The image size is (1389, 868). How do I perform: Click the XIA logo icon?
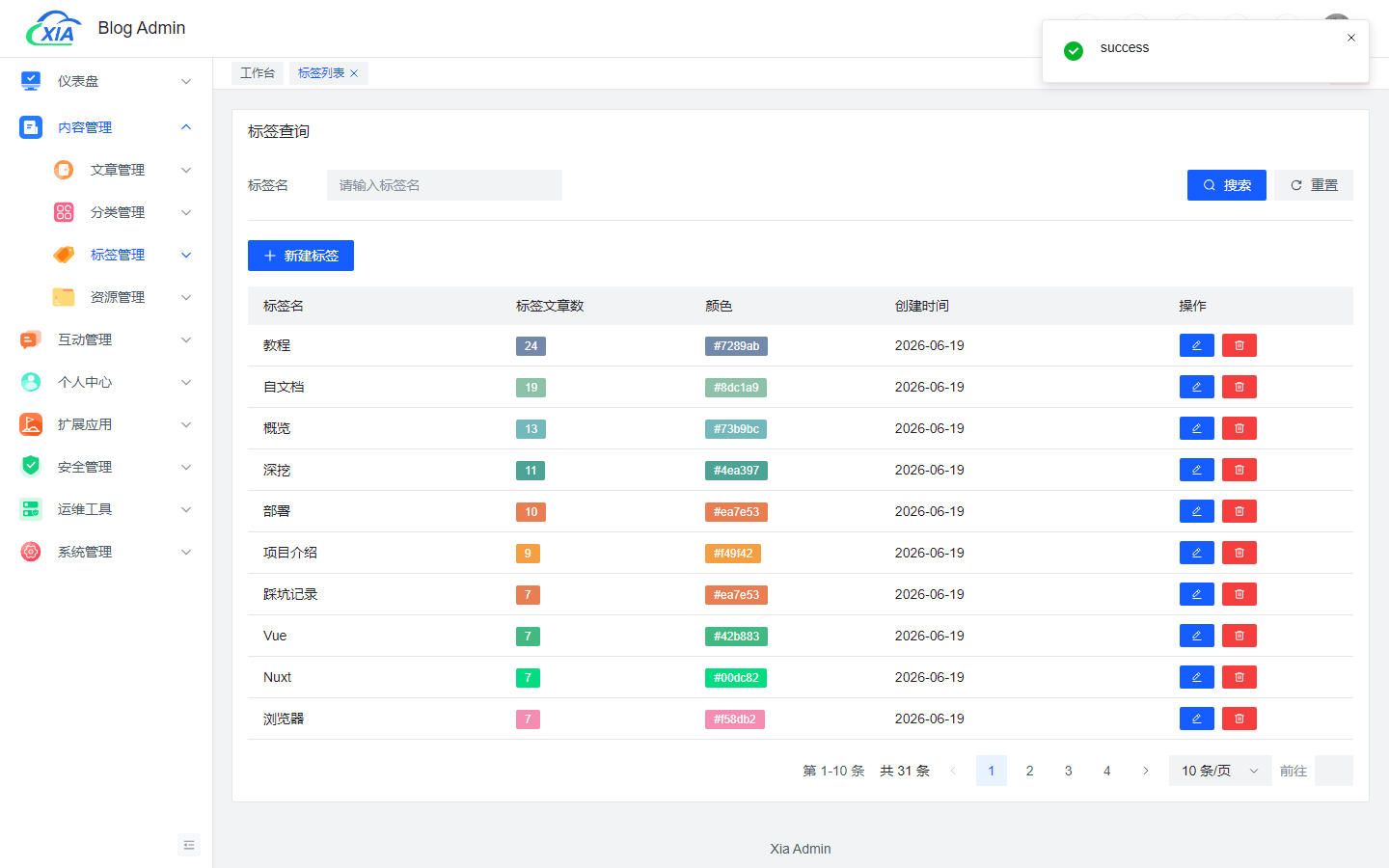(54, 29)
